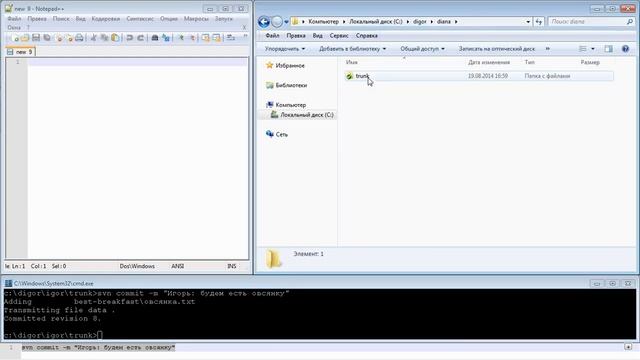Click the New file icon in Notepad++
Screen dimensions: 640x360
click(x=15, y=38)
